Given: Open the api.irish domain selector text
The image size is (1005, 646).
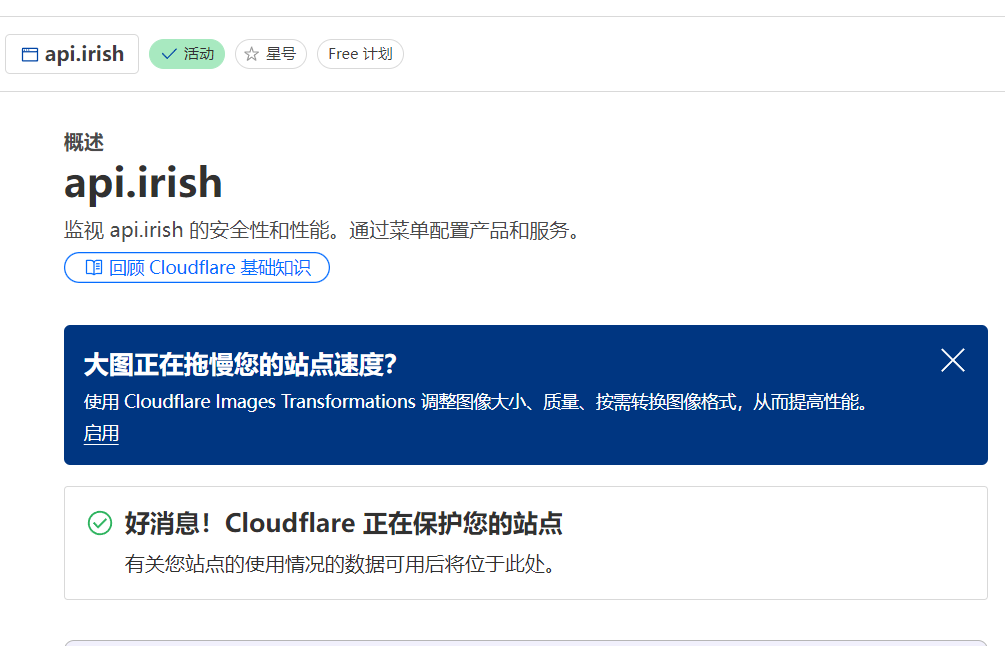Looking at the screenshot, I should [84, 54].
